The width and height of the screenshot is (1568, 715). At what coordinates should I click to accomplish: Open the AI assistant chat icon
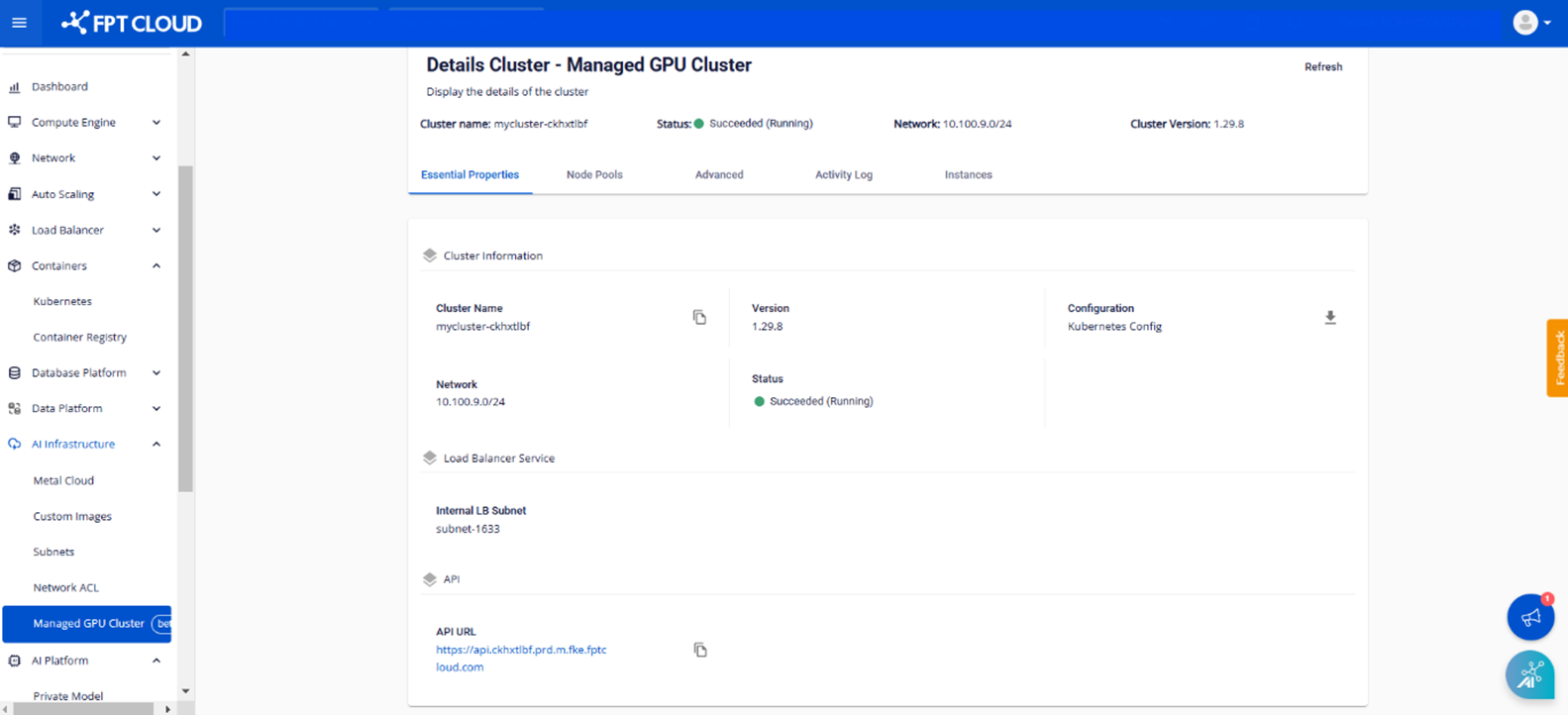coord(1529,675)
